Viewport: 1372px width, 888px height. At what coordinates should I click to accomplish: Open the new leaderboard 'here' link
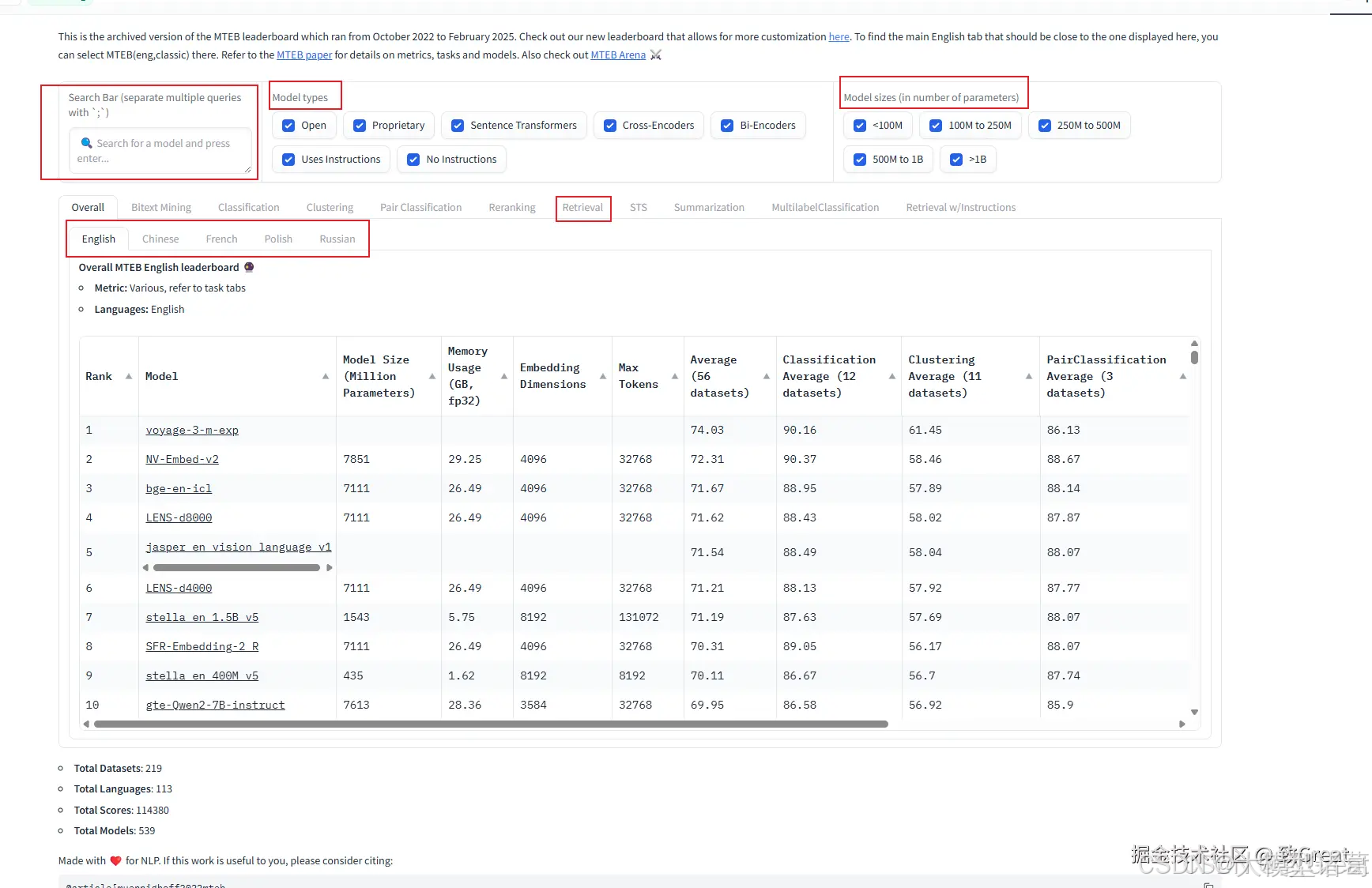pyautogui.click(x=839, y=37)
